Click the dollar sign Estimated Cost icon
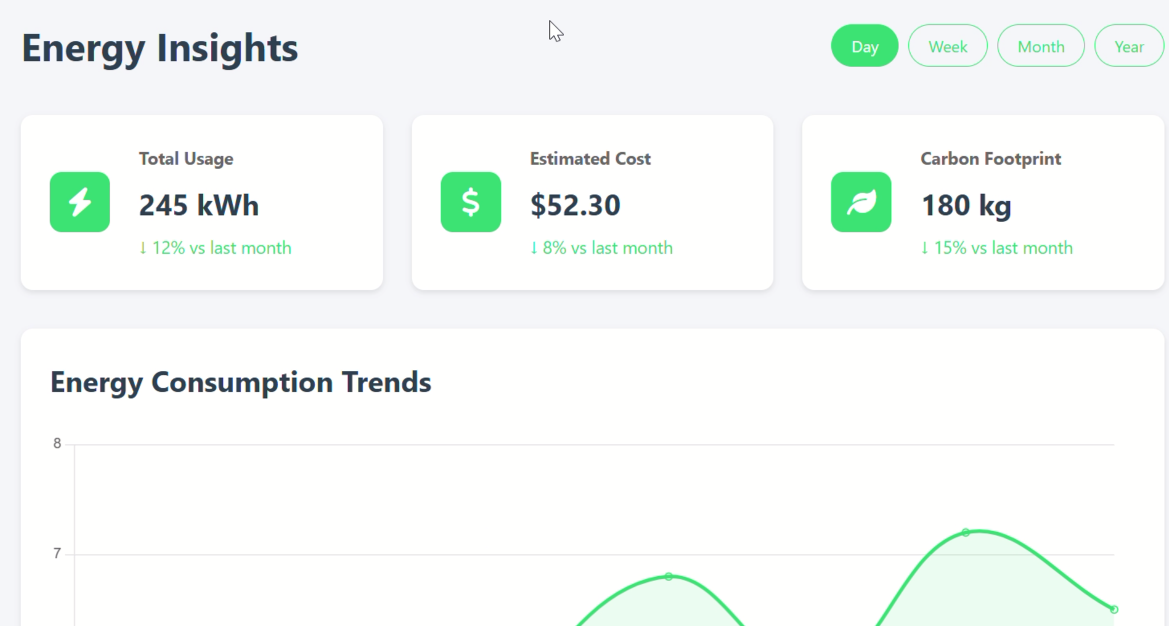 (x=470, y=202)
